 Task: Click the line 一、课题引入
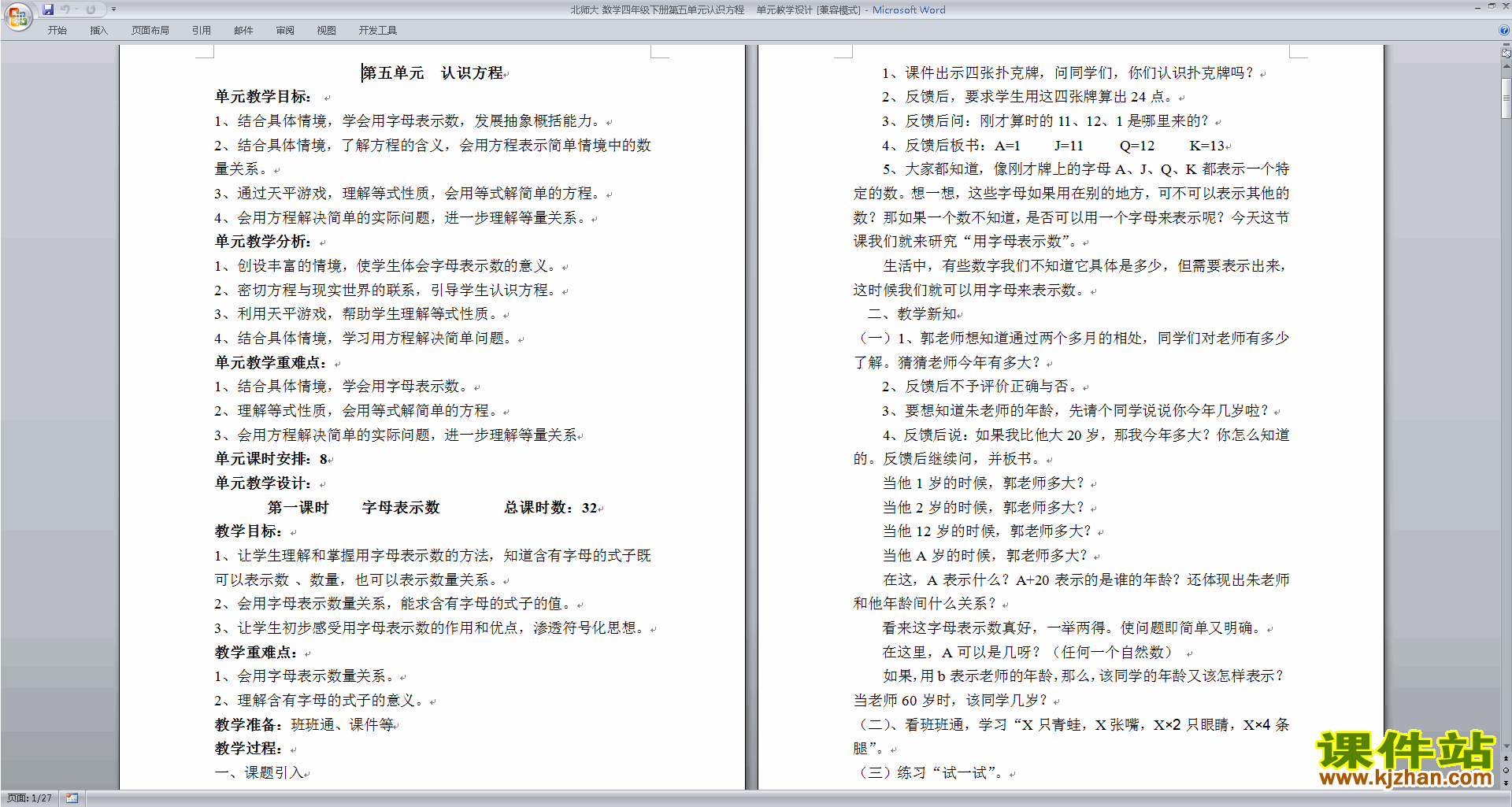pyautogui.click(x=259, y=773)
